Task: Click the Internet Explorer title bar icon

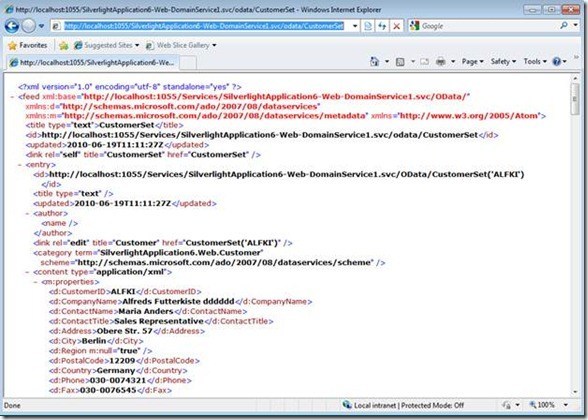Action: [x=9, y=9]
